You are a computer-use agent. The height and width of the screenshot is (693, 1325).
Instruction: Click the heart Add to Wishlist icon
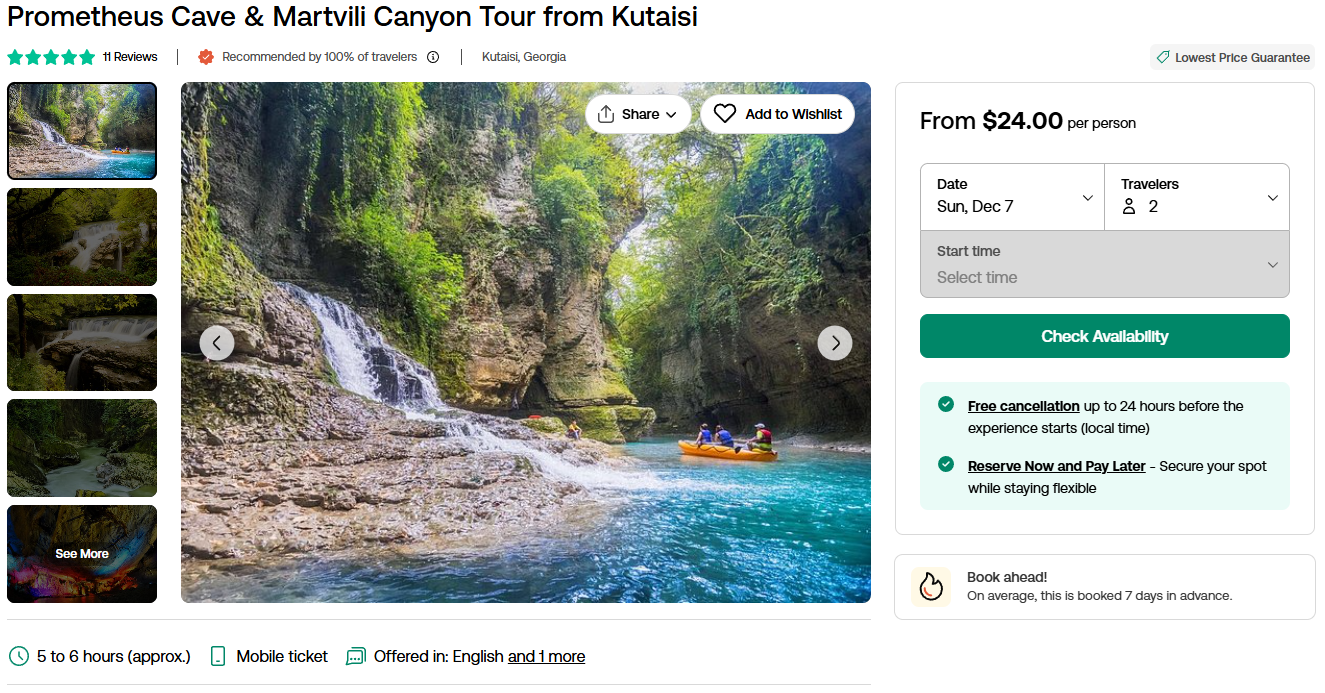(x=725, y=114)
